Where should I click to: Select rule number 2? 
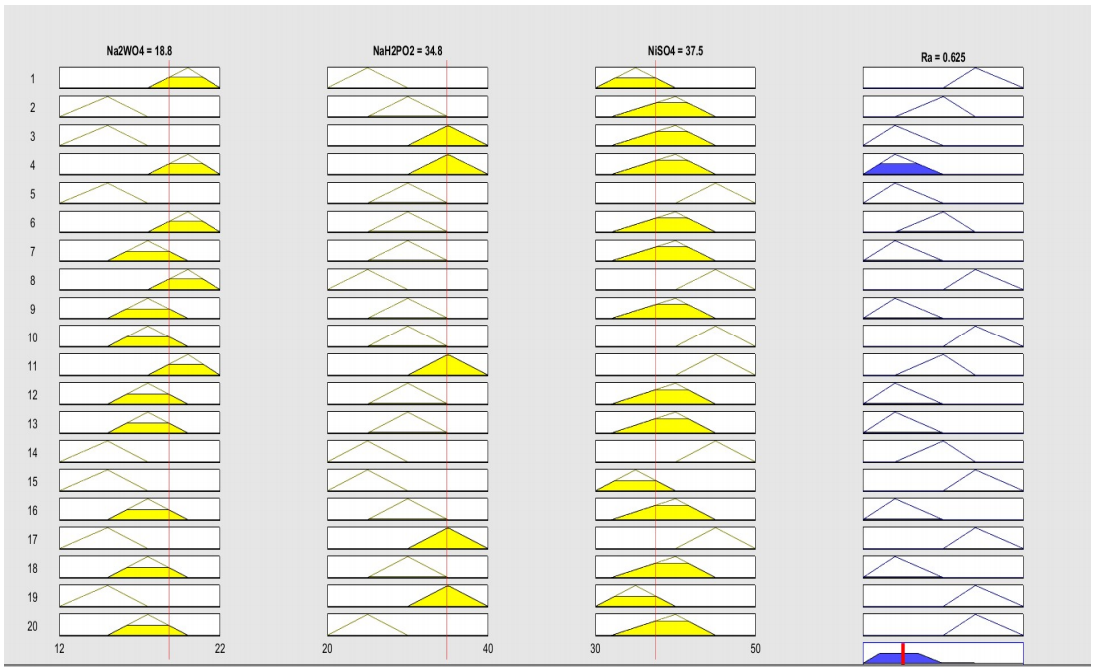coord(32,108)
